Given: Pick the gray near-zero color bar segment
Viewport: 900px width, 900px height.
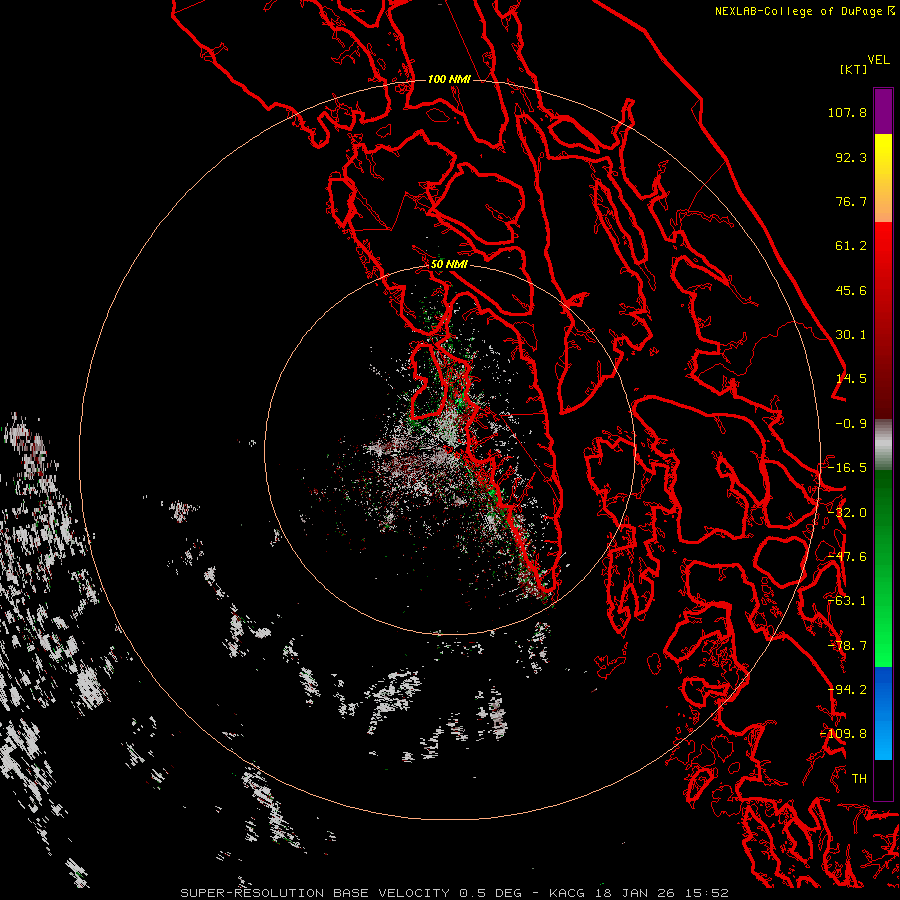Looking at the screenshot, I should [883, 445].
